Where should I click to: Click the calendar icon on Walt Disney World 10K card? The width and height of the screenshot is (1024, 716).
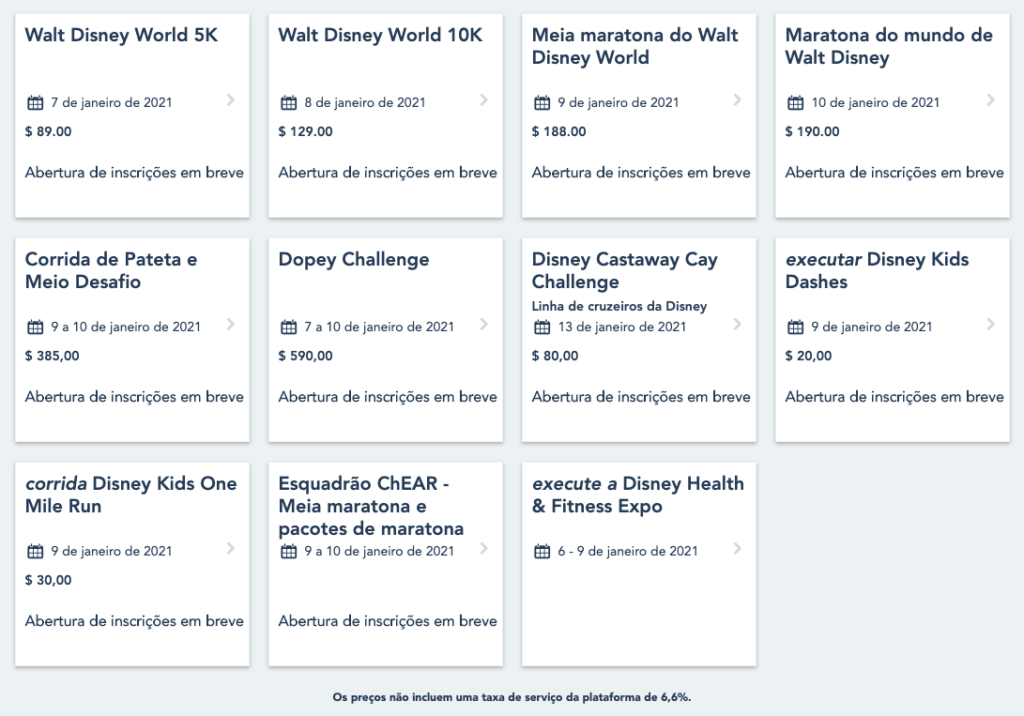coord(288,103)
